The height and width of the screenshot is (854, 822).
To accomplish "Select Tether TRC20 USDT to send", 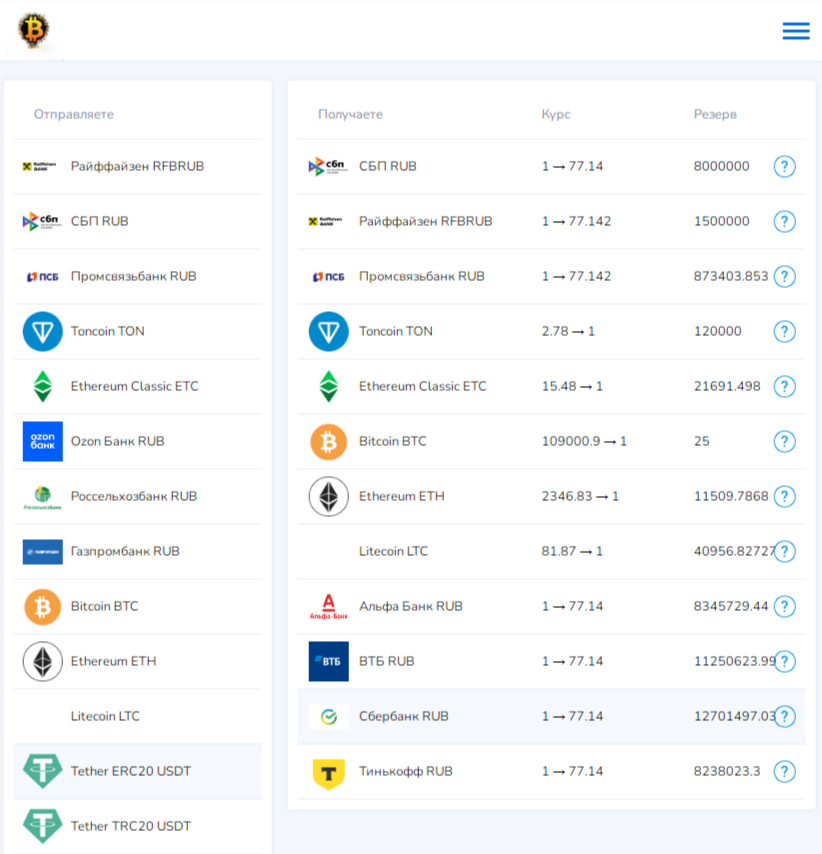I will pos(137,826).
